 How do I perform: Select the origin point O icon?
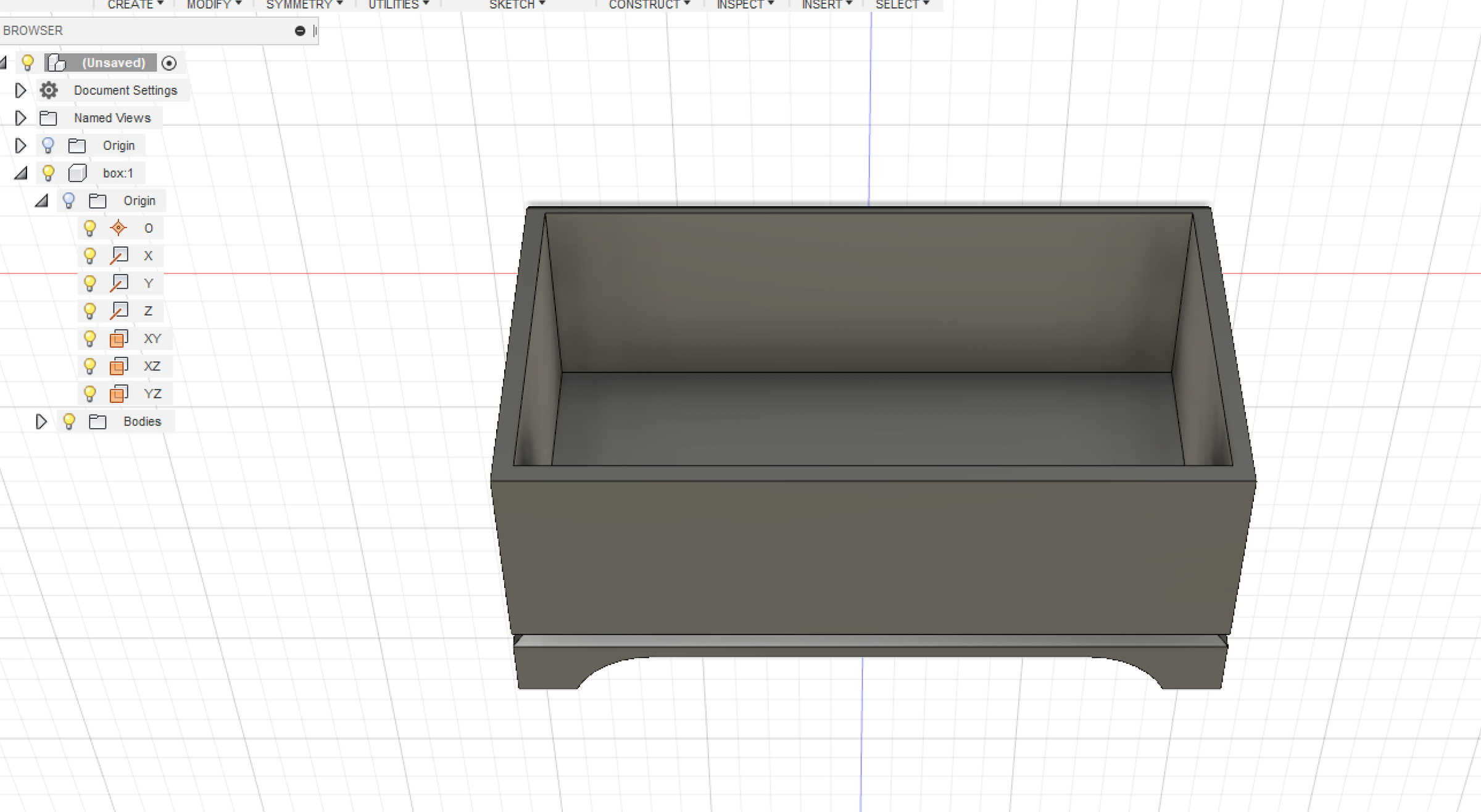pyautogui.click(x=118, y=228)
